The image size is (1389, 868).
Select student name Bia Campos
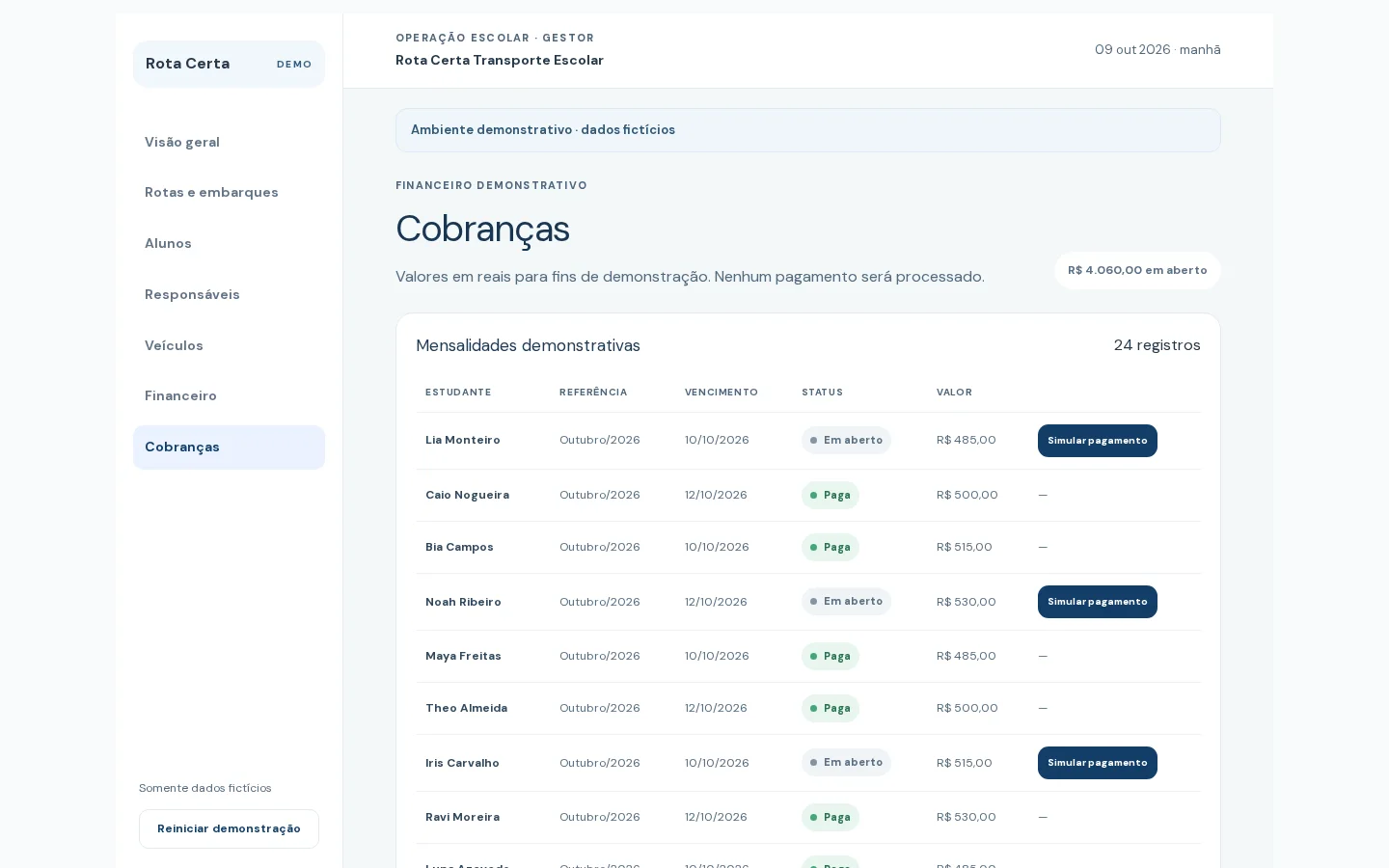[x=459, y=547]
